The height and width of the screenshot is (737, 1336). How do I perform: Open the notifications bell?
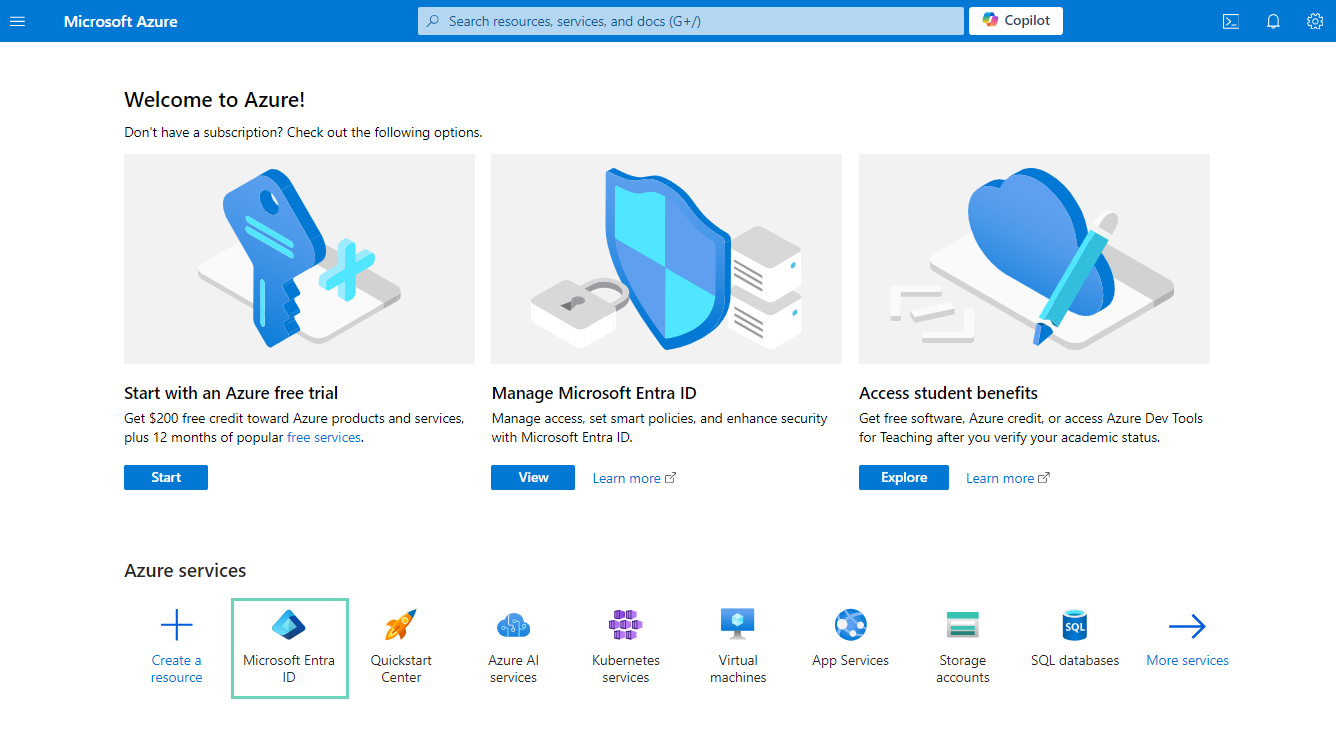tap(1273, 21)
